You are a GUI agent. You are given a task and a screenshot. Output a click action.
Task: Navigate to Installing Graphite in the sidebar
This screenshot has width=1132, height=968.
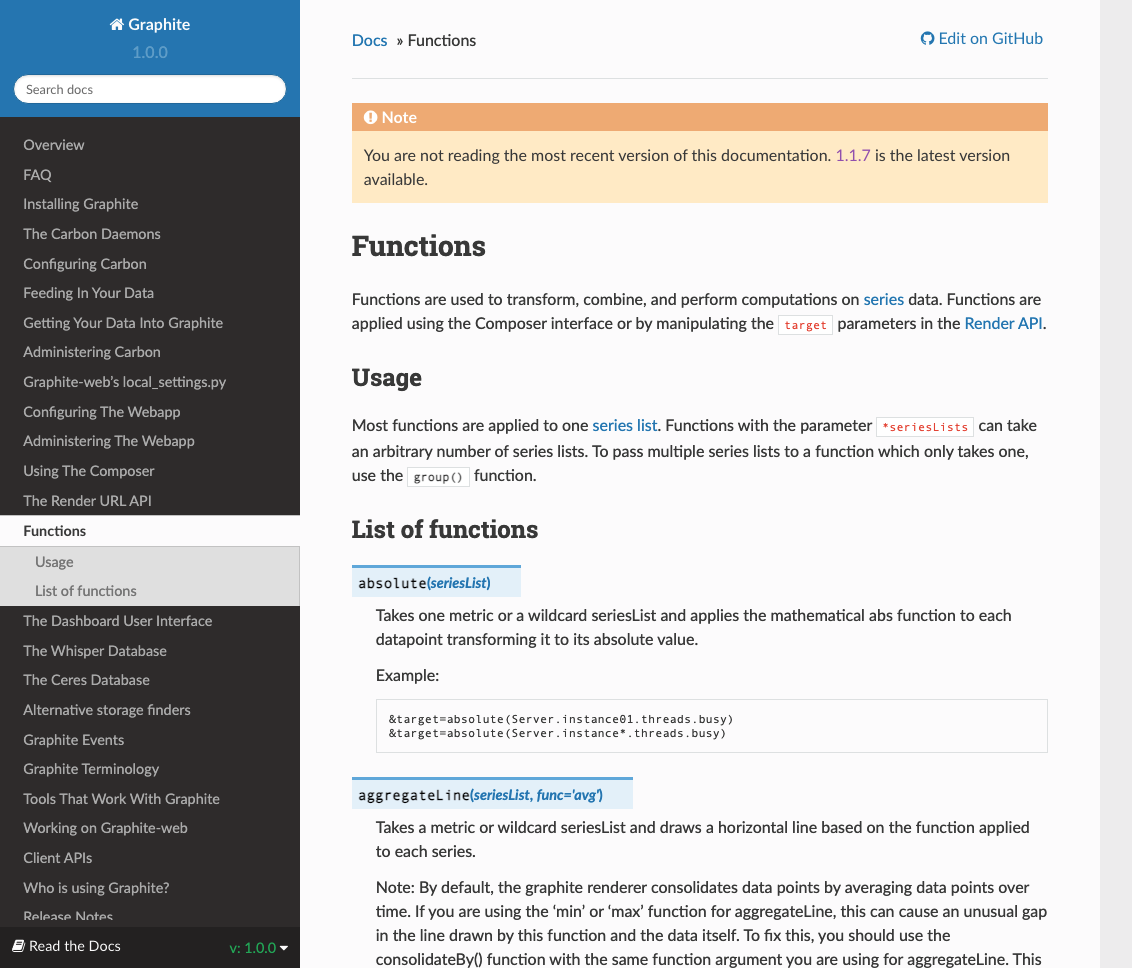click(x=80, y=204)
